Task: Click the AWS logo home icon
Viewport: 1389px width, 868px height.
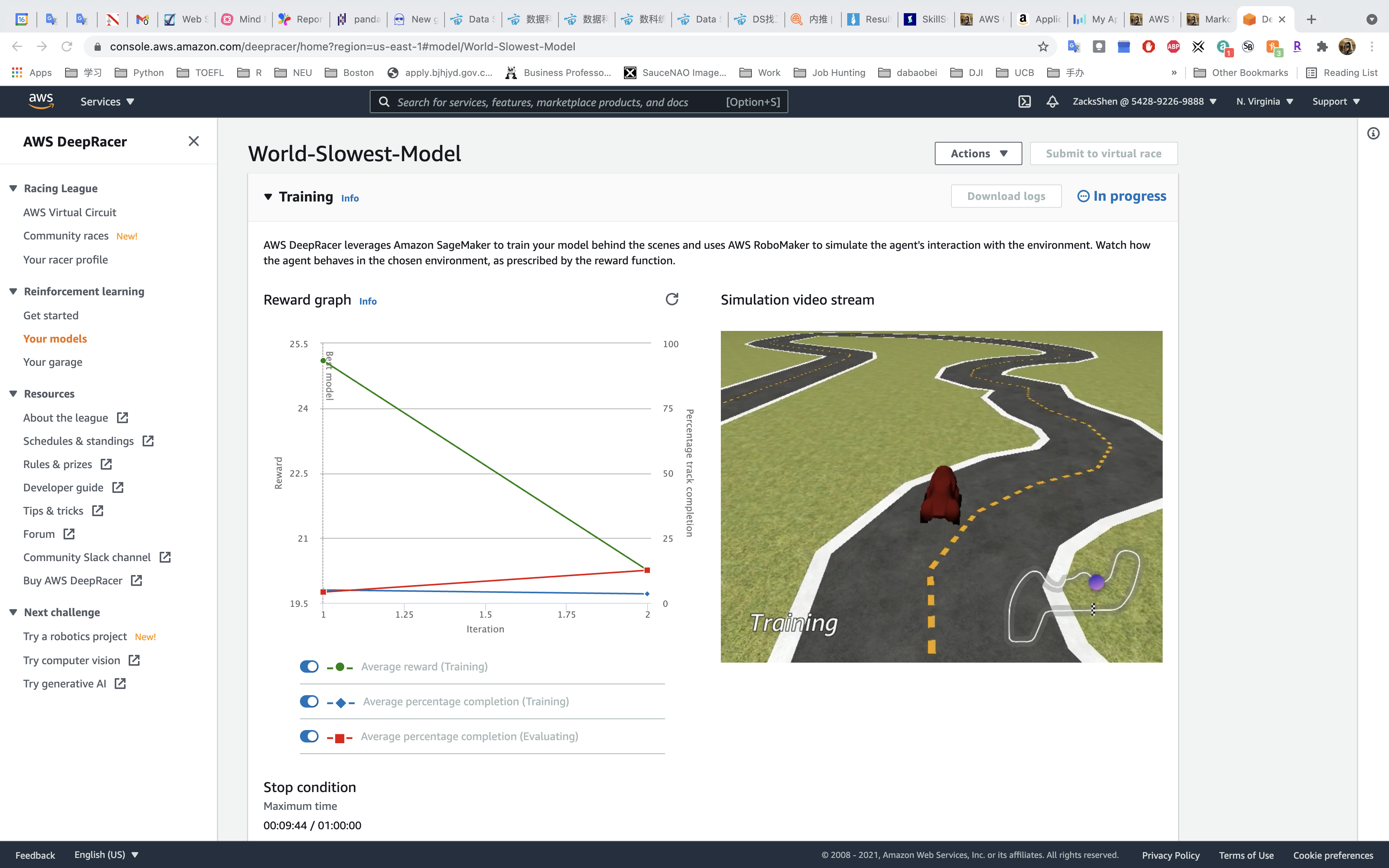Action: tap(41, 101)
